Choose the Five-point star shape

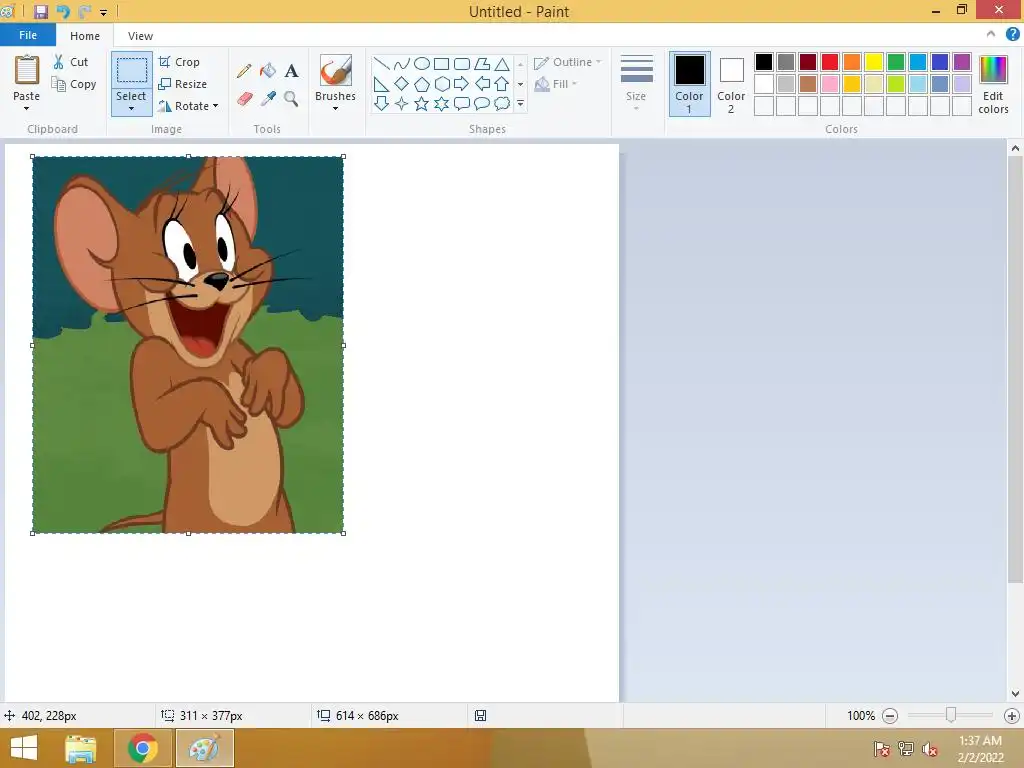pyautogui.click(x=422, y=103)
